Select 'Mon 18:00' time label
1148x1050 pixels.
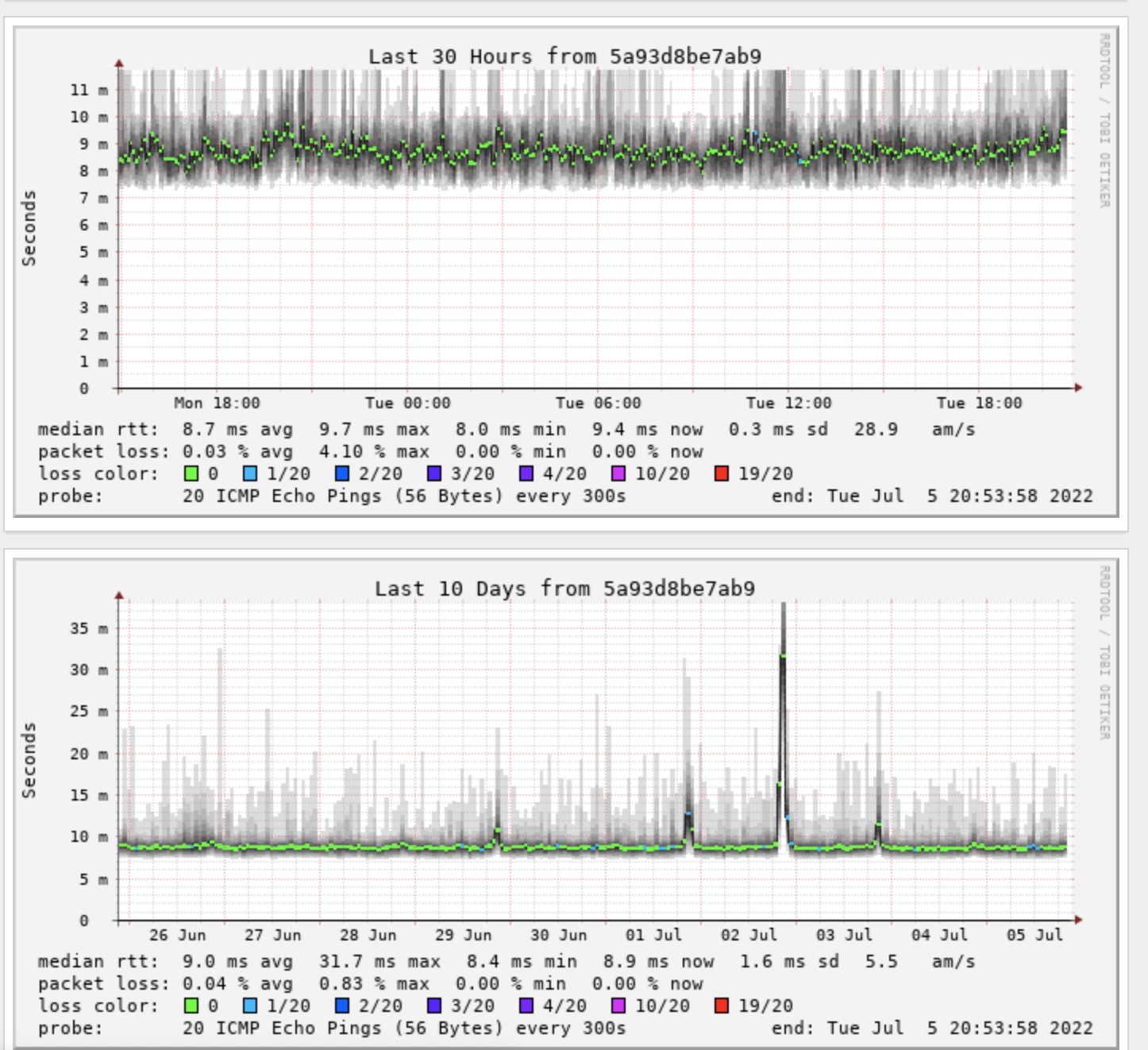click(217, 403)
